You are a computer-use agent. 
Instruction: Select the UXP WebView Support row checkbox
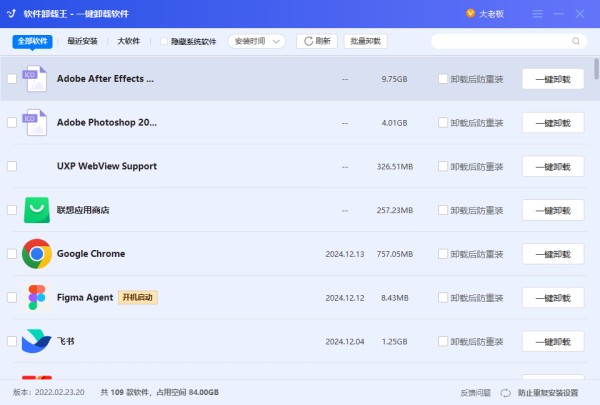coord(12,166)
